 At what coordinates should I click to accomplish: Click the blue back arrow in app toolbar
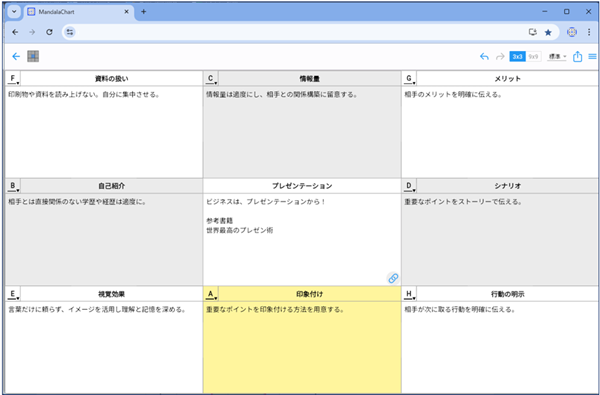(x=16, y=57)
